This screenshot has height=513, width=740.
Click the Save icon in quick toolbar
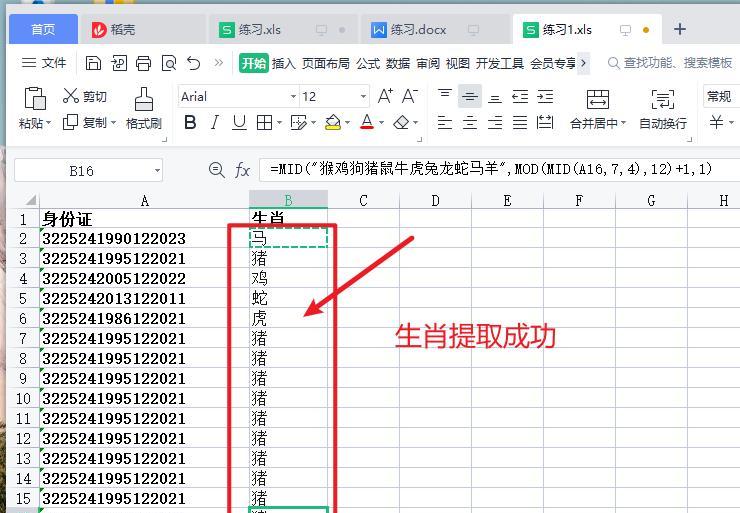pos(93,63)
